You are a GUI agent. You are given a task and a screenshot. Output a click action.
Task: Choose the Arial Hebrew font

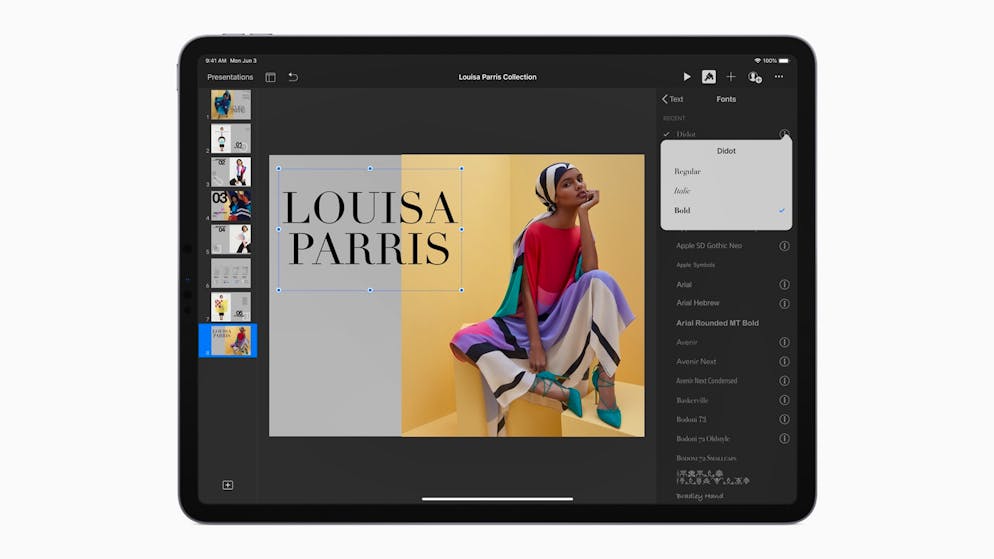tap(698, 303)
